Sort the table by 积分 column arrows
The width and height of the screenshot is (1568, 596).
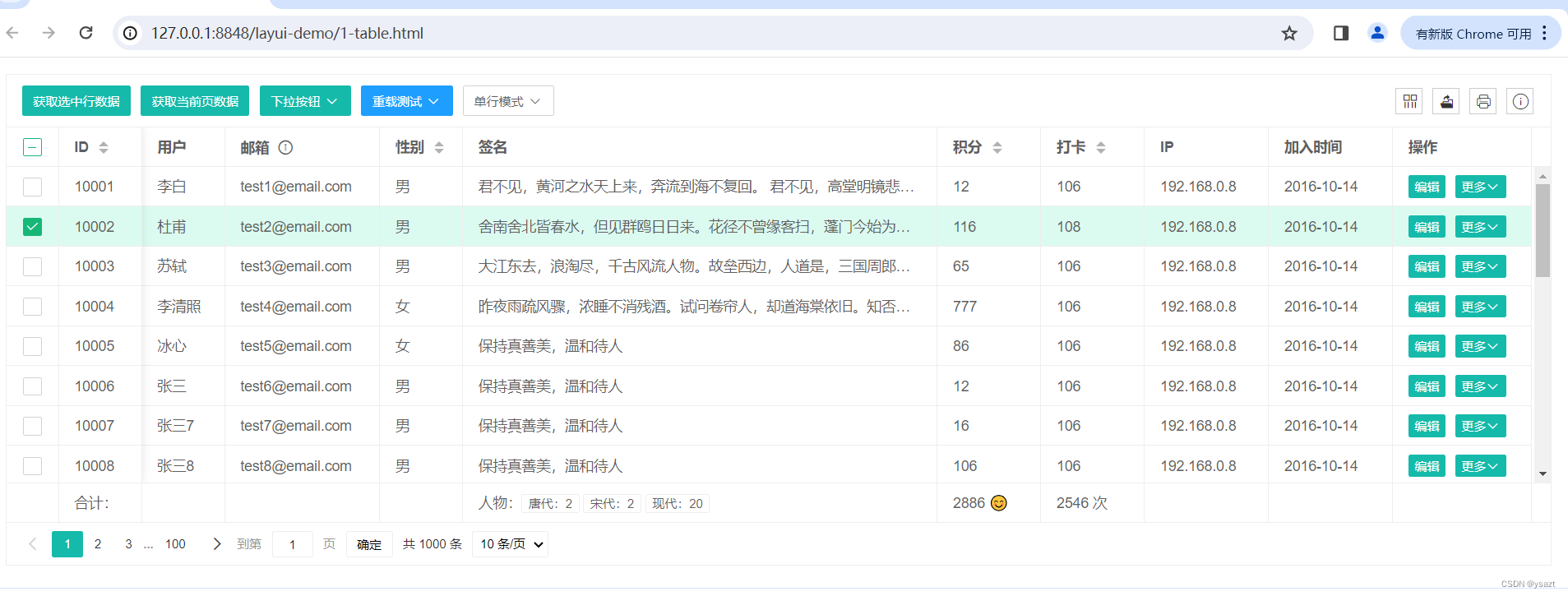[x=997, y=148]
